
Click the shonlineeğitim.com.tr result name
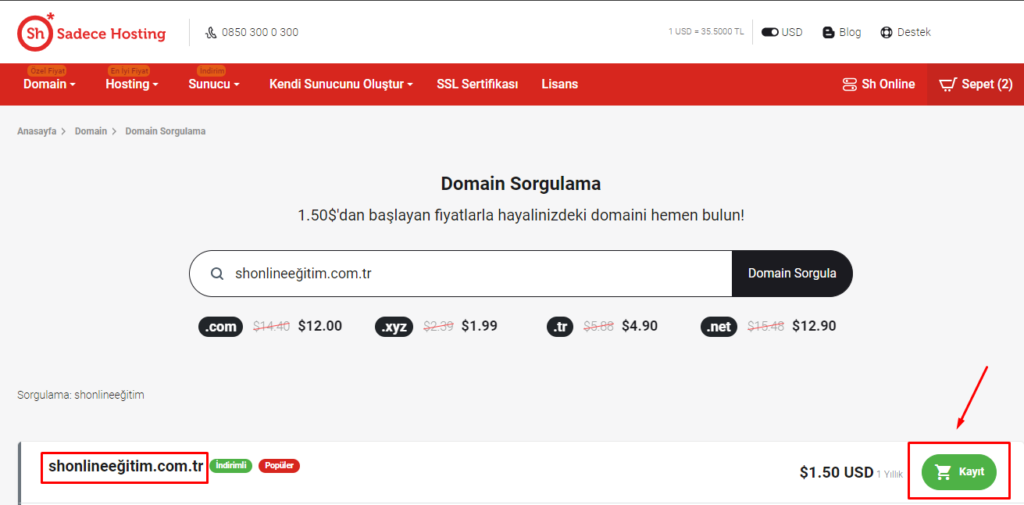(x=125, y=467)
